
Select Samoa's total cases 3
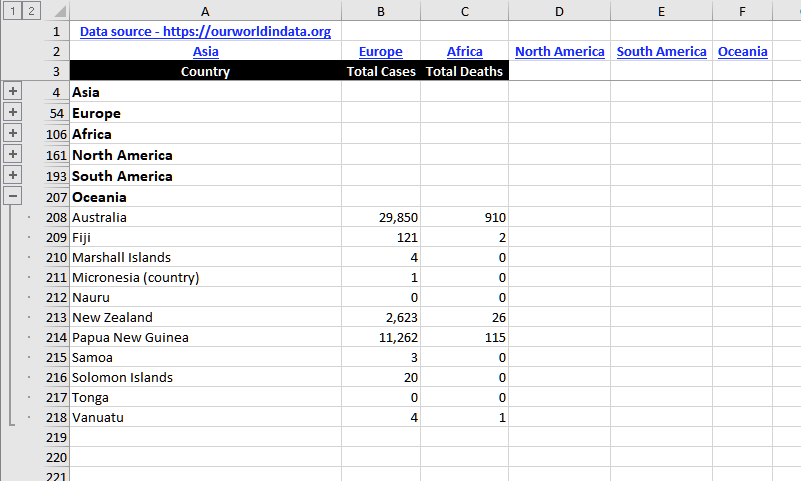[381, 357]
